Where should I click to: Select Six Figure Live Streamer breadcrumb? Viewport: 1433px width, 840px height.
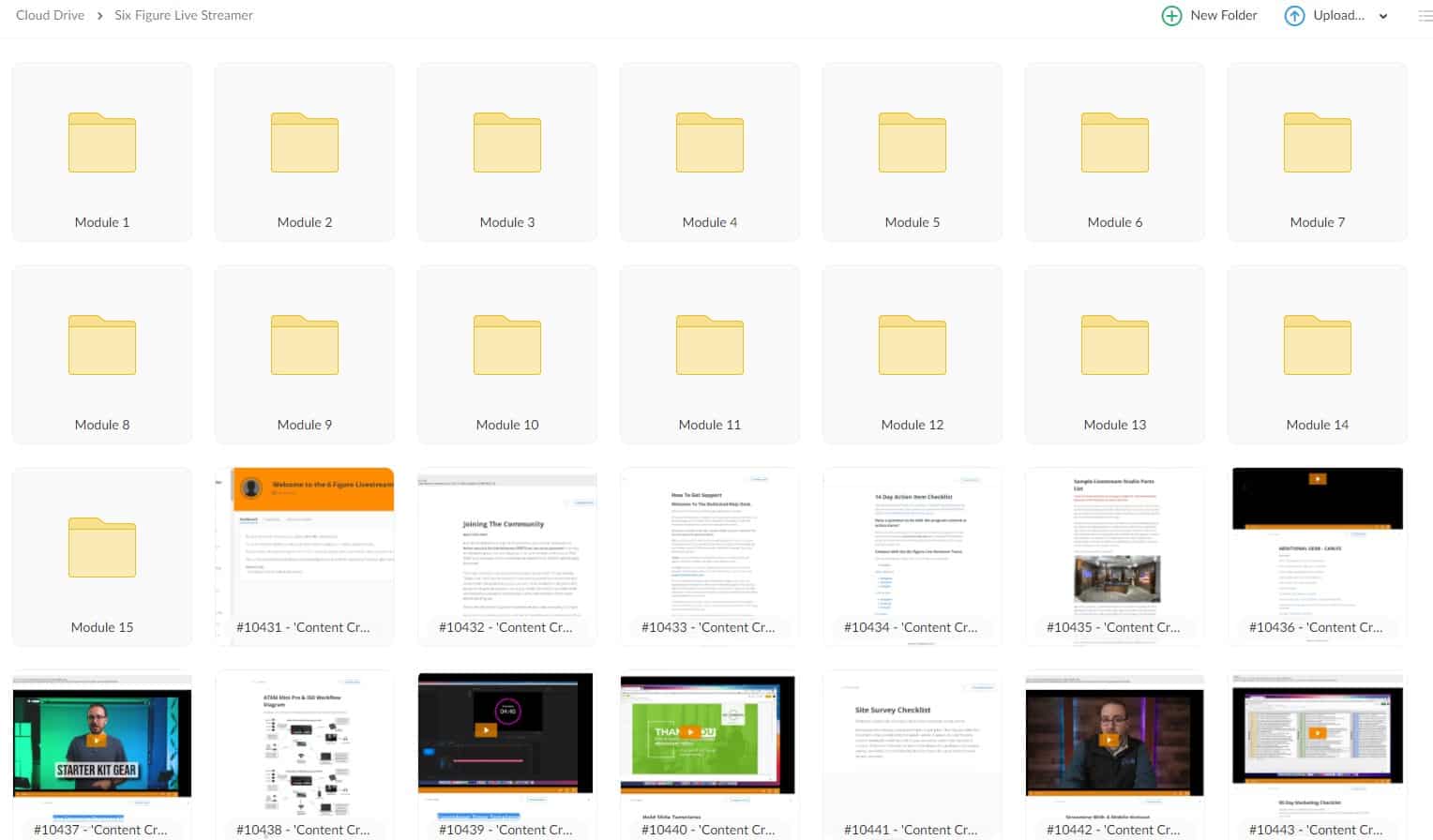pyautogui.click(x=184, y=16)
